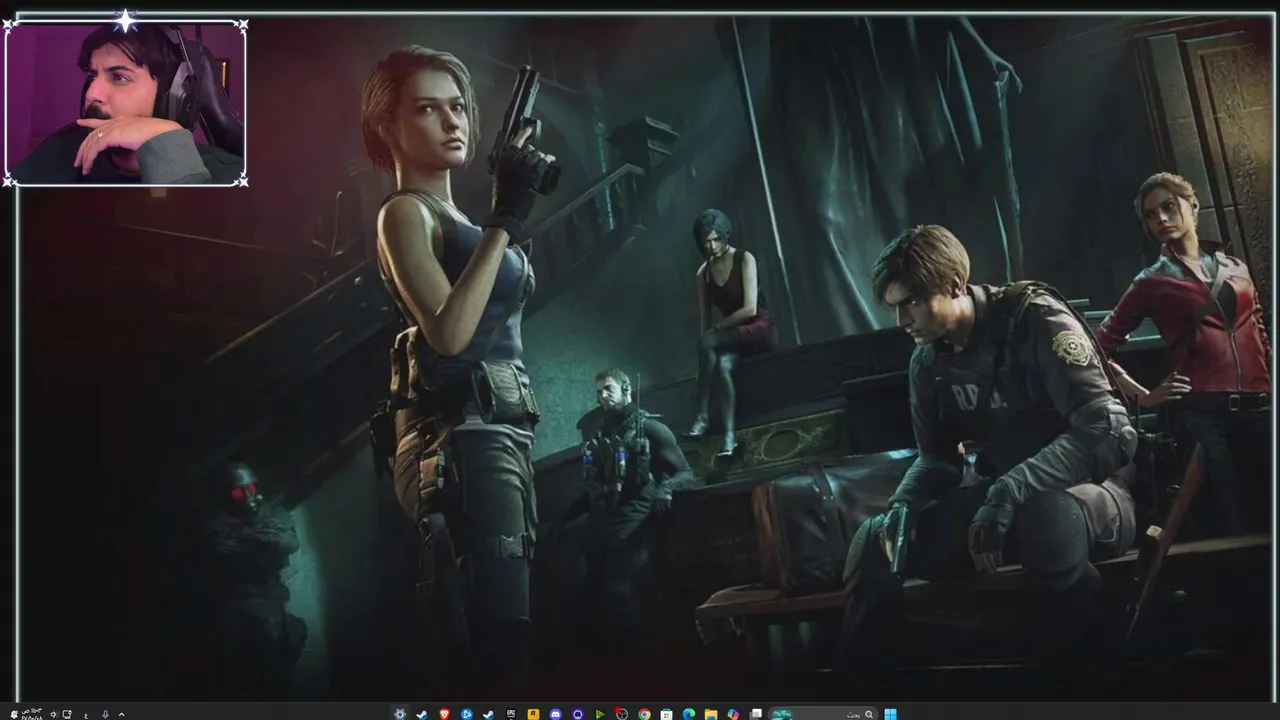This screenshot has height=720, width=1280.
Task: Open the green play-arrow app in taskbar
Action: [x=600, y=714]
